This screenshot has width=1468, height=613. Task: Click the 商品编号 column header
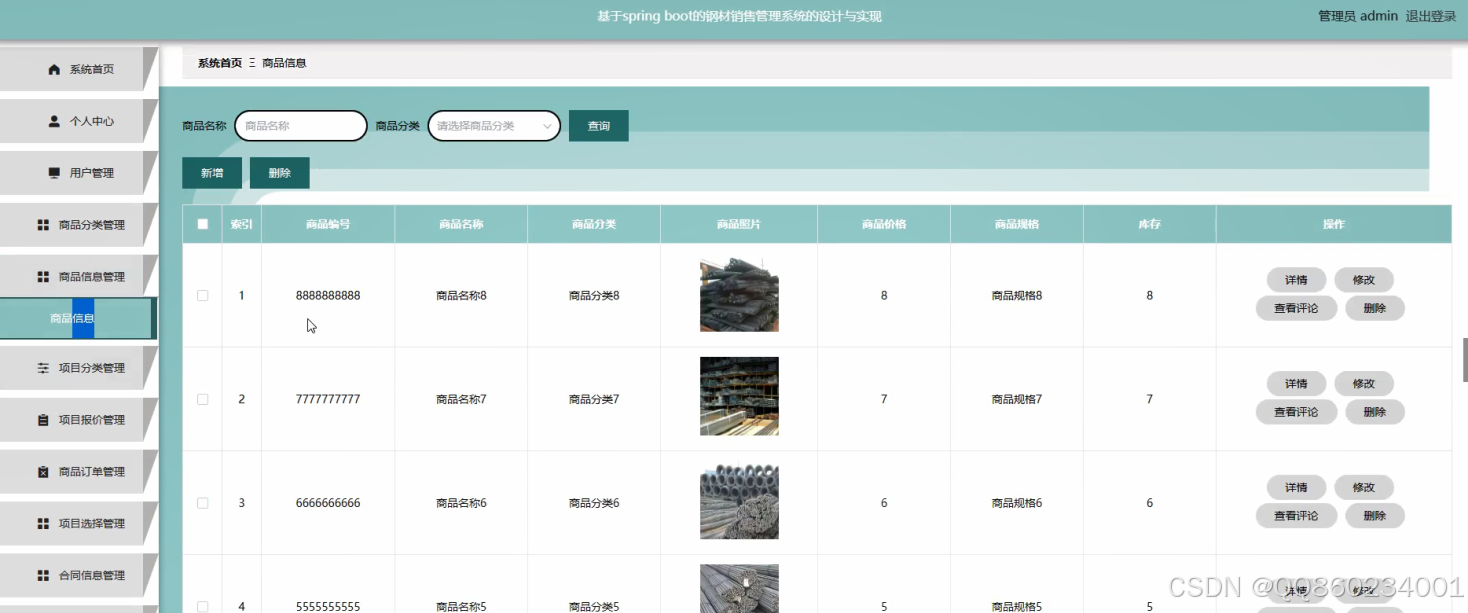click(x=328, y=224)
